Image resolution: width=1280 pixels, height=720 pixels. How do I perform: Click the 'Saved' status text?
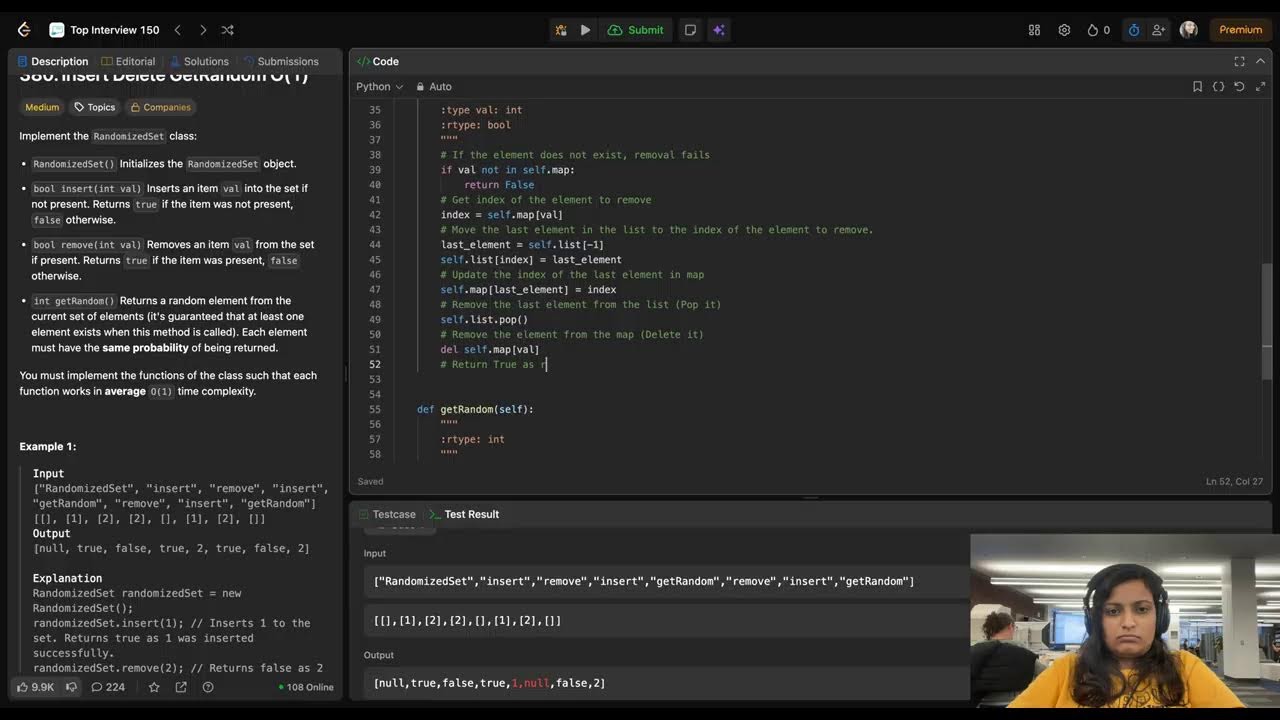click(370, 482)
